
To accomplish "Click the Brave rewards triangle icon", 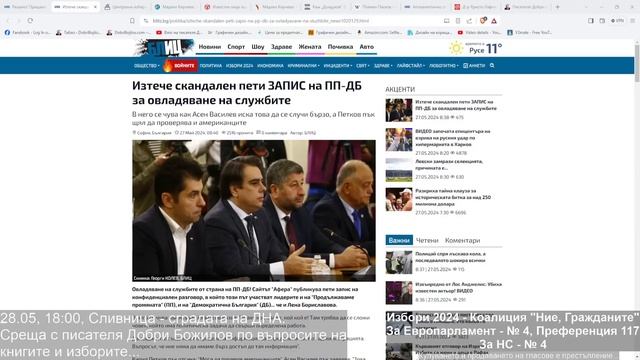I will tap(494, 21).
